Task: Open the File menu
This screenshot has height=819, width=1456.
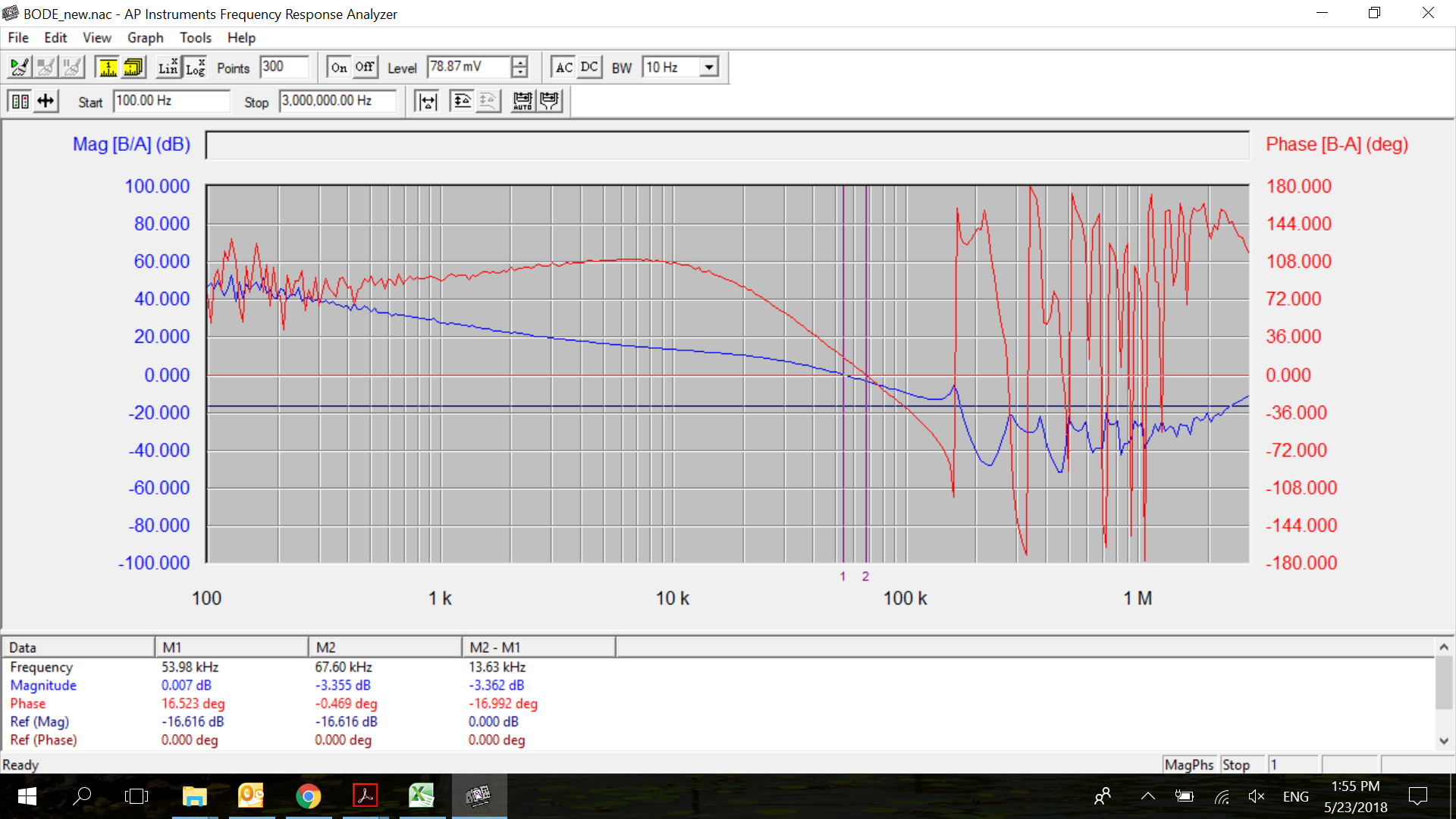Action: [x=18, y=38]
